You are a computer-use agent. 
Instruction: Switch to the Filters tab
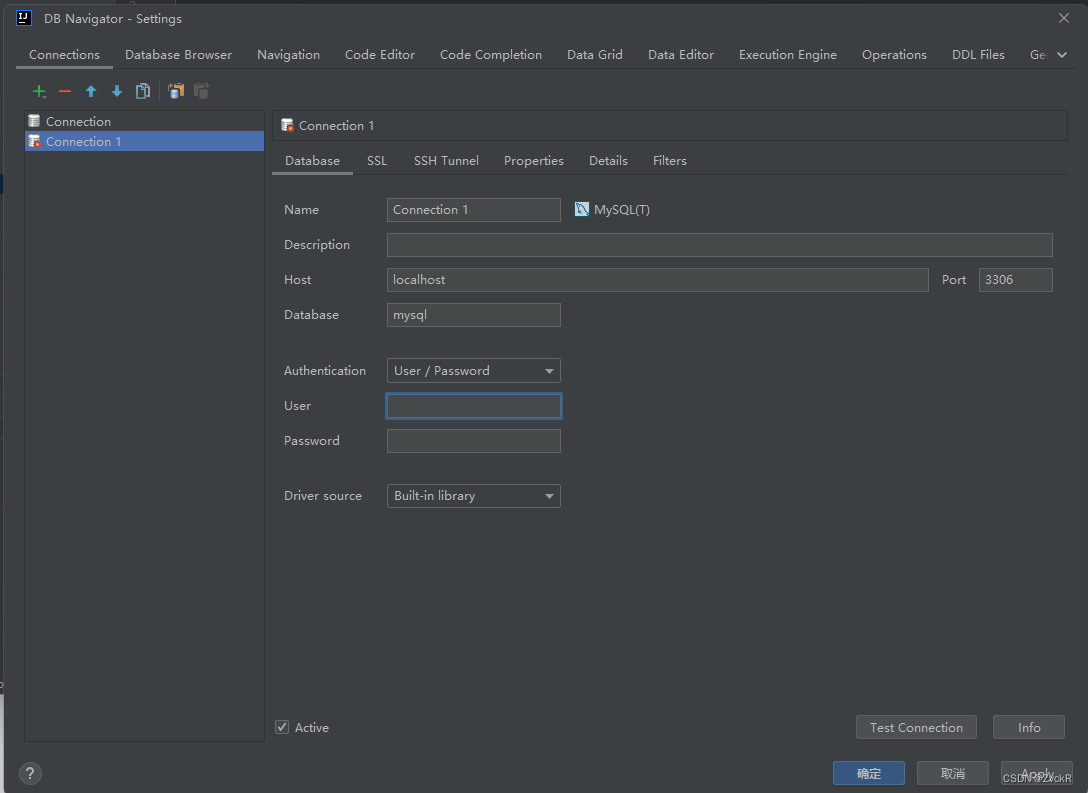[x=669, y=160]
